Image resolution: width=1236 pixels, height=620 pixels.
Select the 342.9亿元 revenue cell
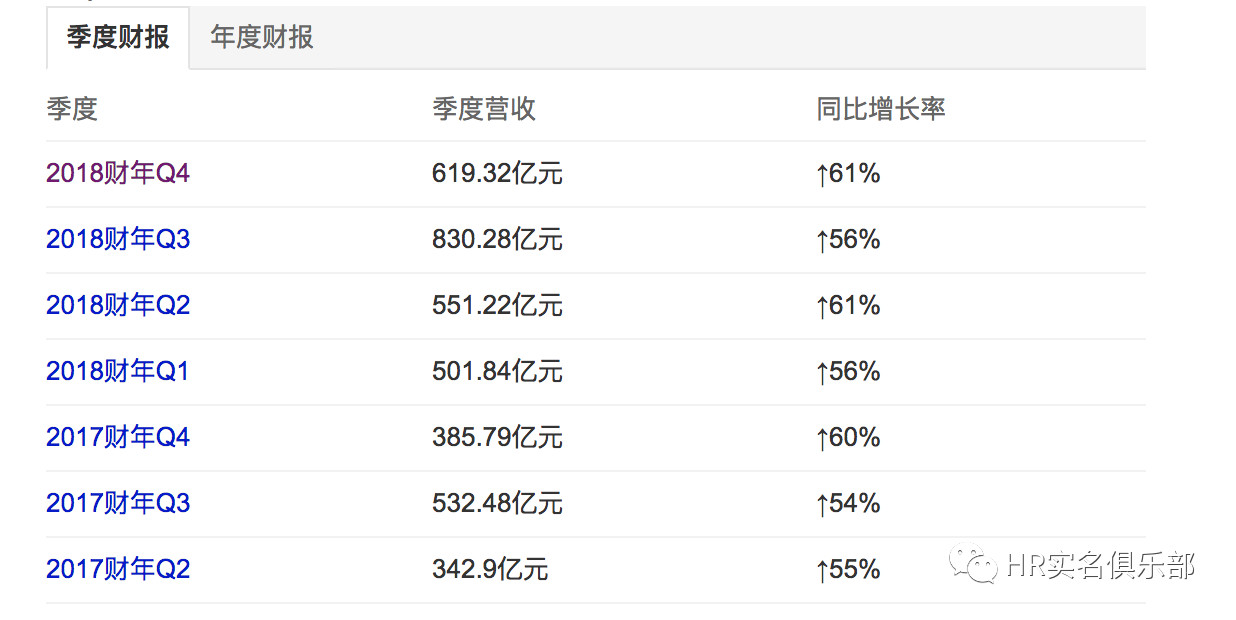[x=490, y=570]
